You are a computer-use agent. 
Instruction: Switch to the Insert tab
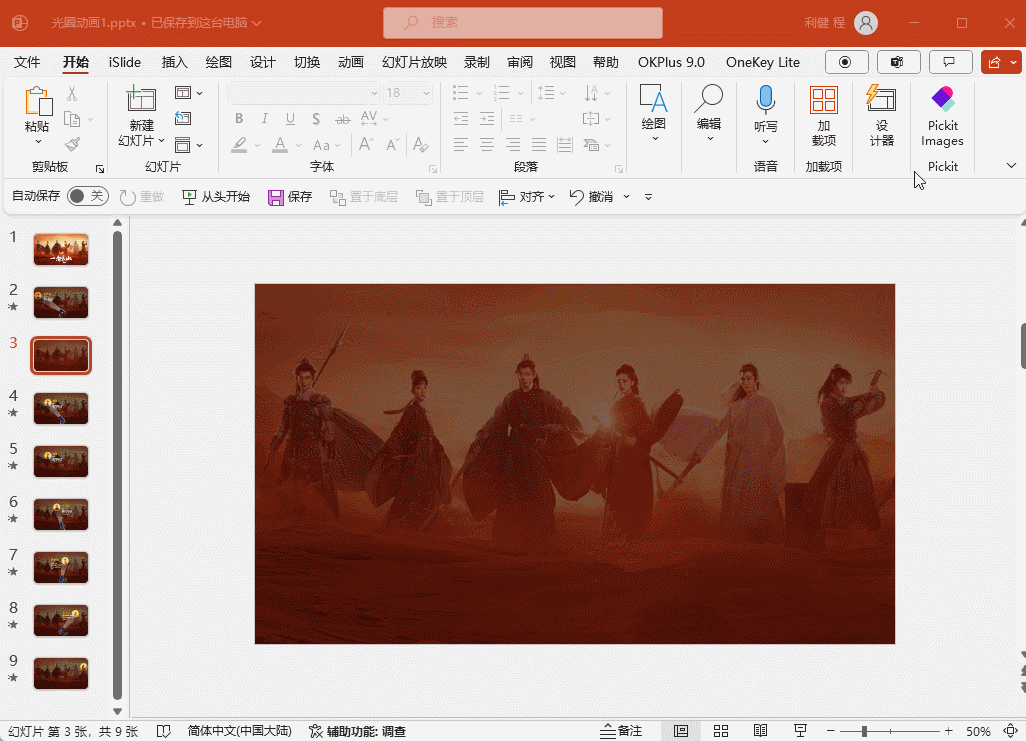(x=174, y=62)
